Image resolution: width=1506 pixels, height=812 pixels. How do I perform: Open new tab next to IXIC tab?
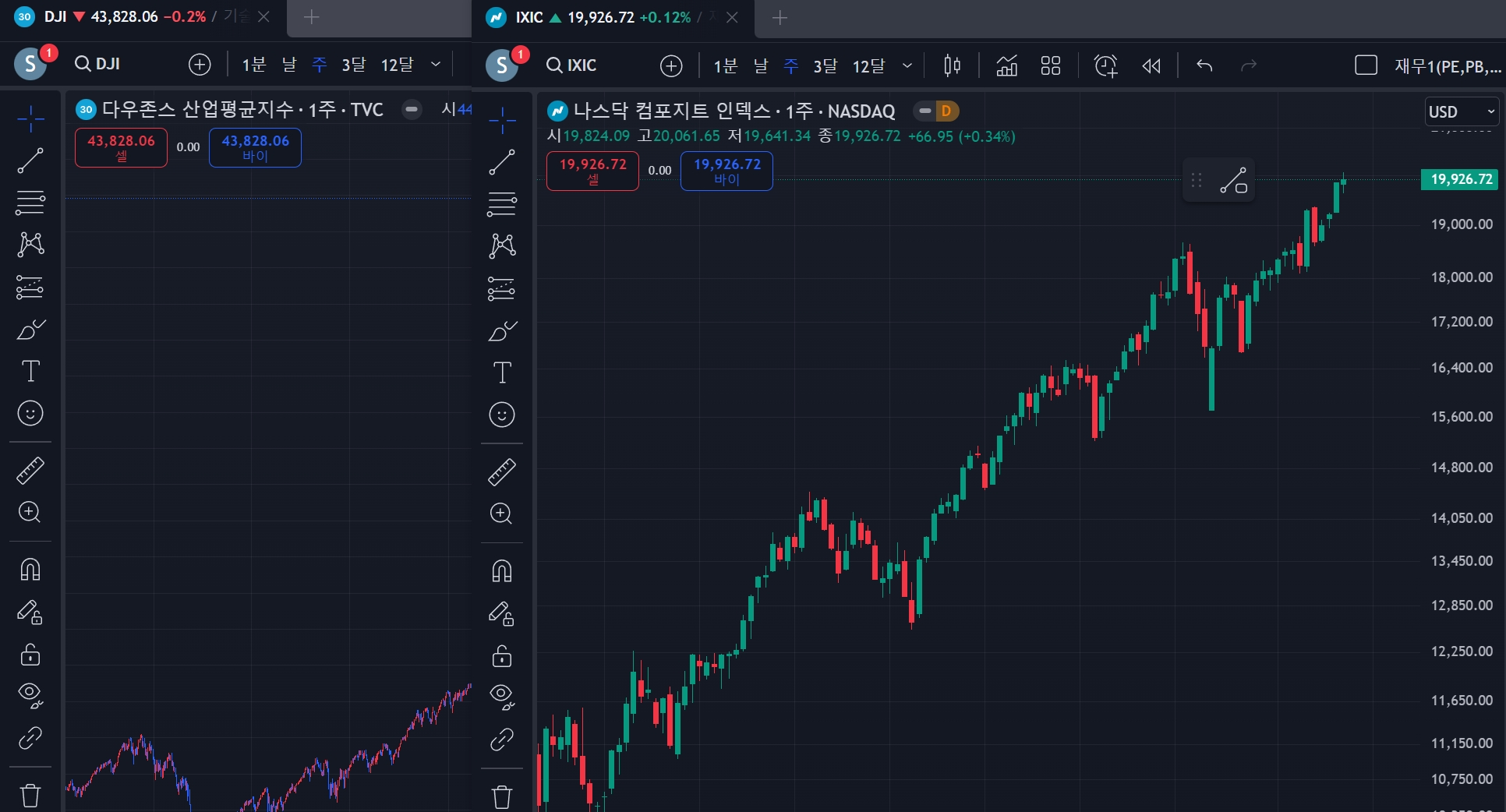pyautogui.click(x=780, y=17)
